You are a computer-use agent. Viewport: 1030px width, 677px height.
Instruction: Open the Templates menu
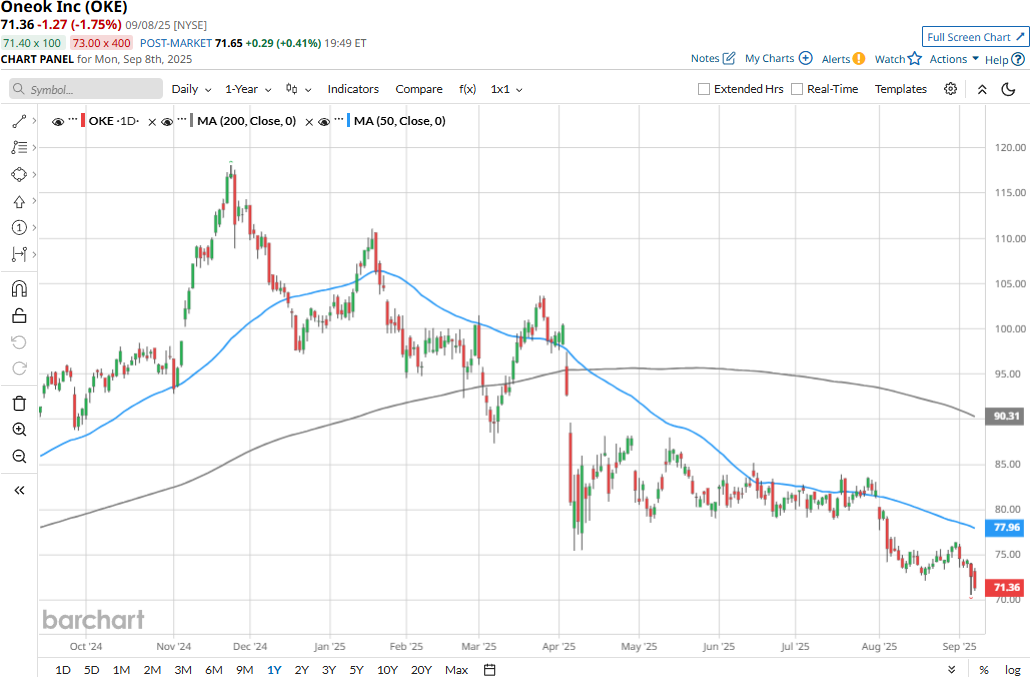(x=900, y=89)
